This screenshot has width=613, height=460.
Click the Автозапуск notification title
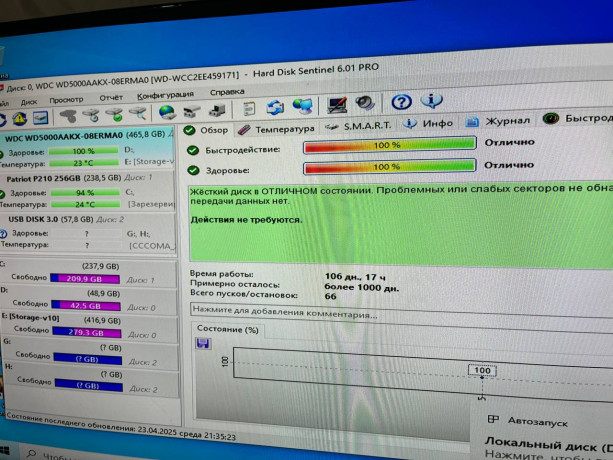pyautogui.click(x=538, y=422)
